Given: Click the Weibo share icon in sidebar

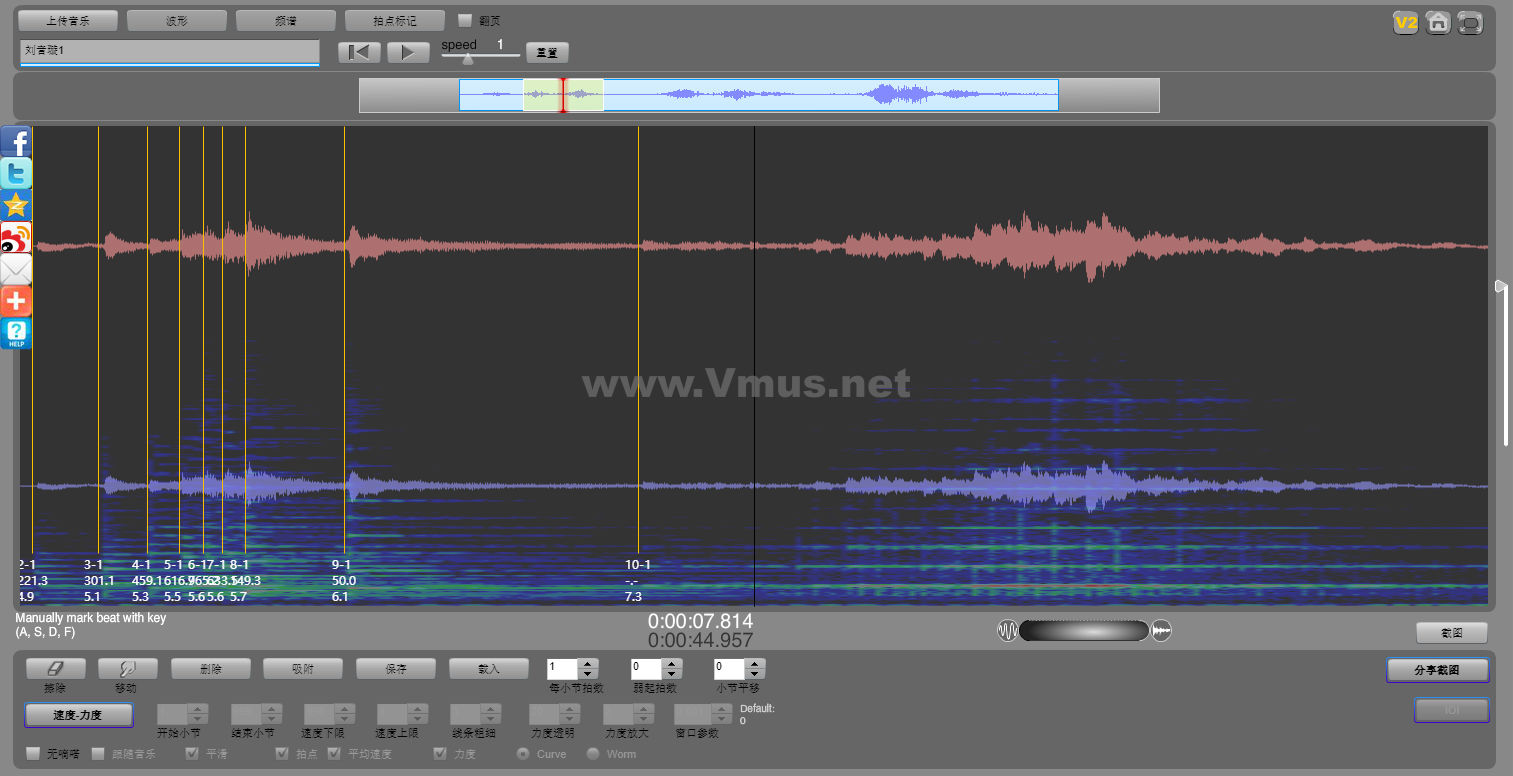Looking at the screenshot, I should (16, 238).
